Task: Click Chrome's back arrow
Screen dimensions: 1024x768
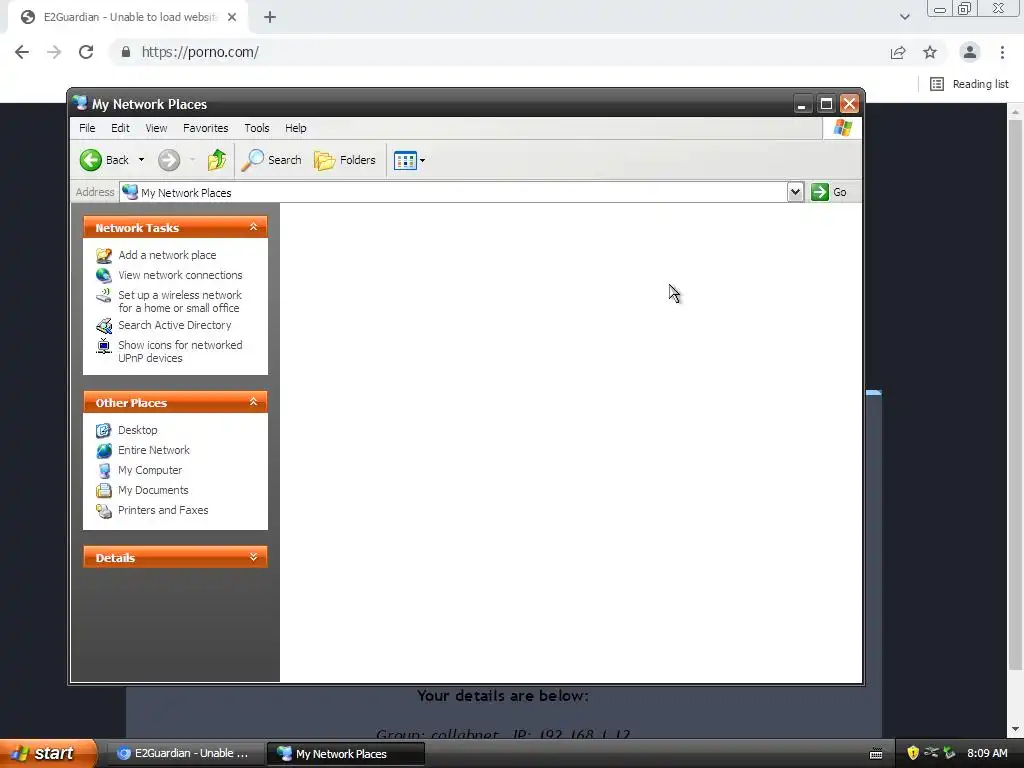Action: coord(22,52)
